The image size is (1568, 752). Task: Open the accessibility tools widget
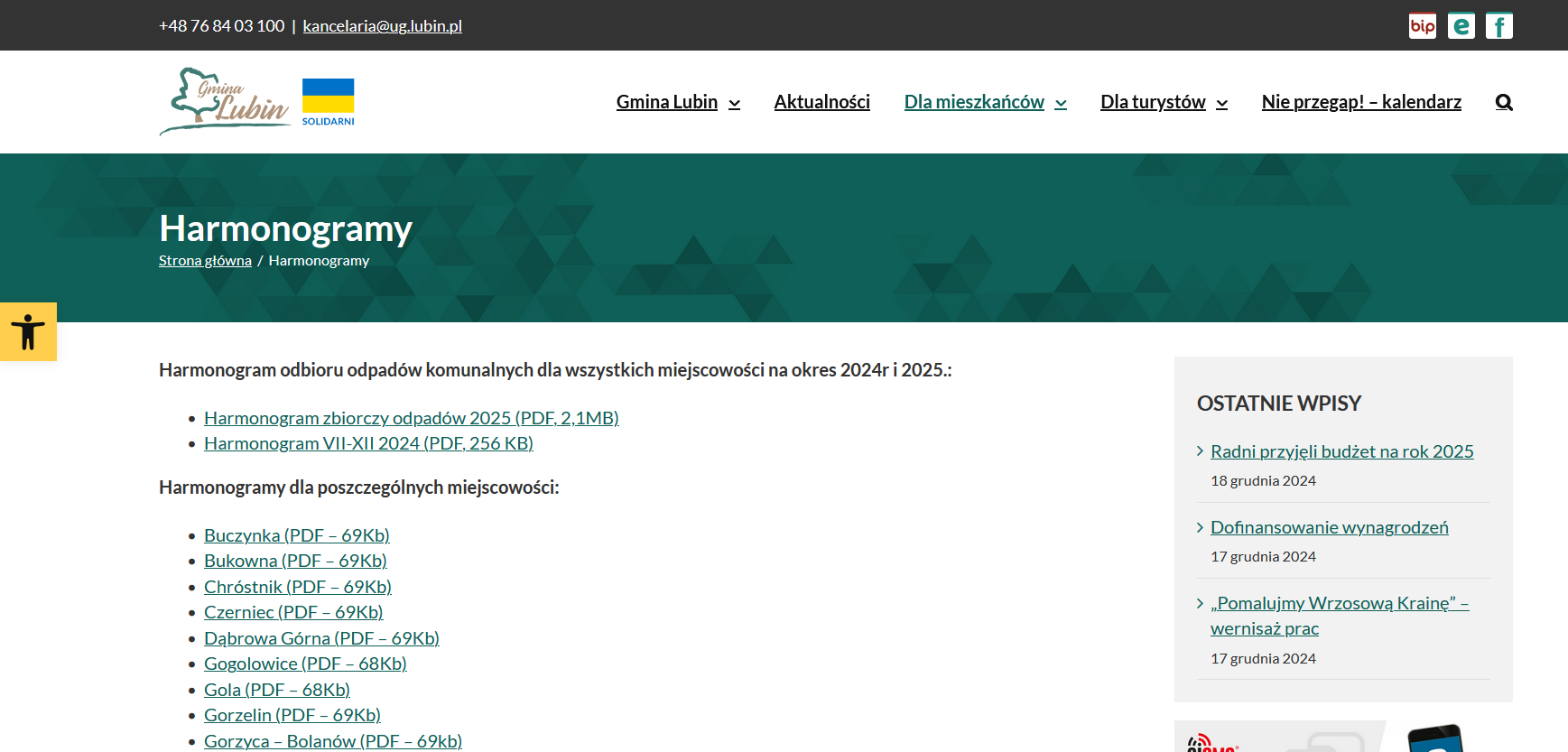[28, 331]
